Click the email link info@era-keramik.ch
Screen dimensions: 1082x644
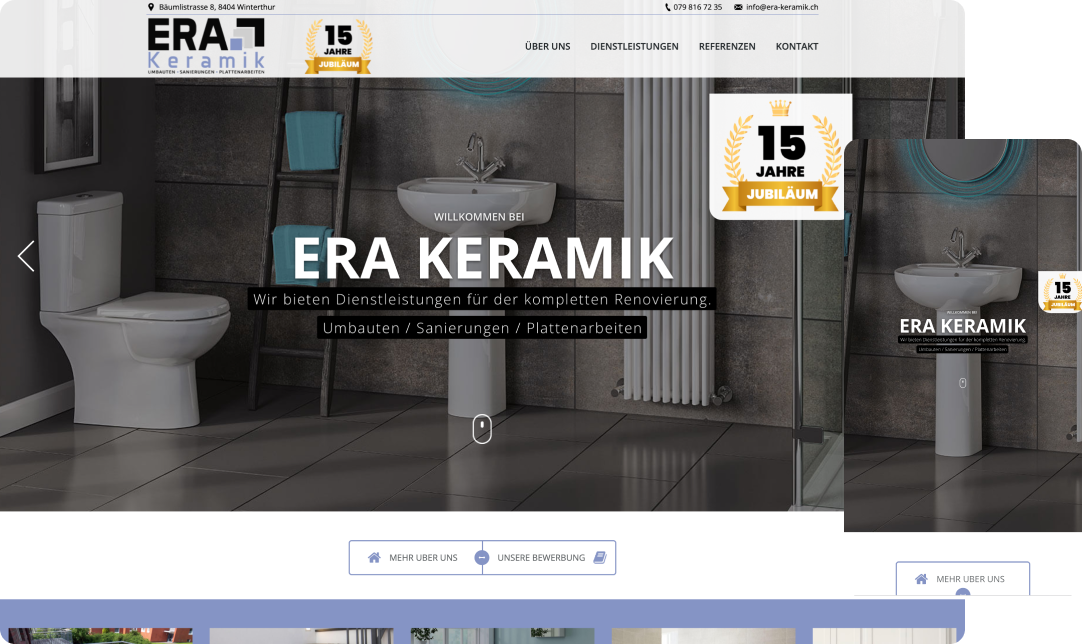pos(782,6)
